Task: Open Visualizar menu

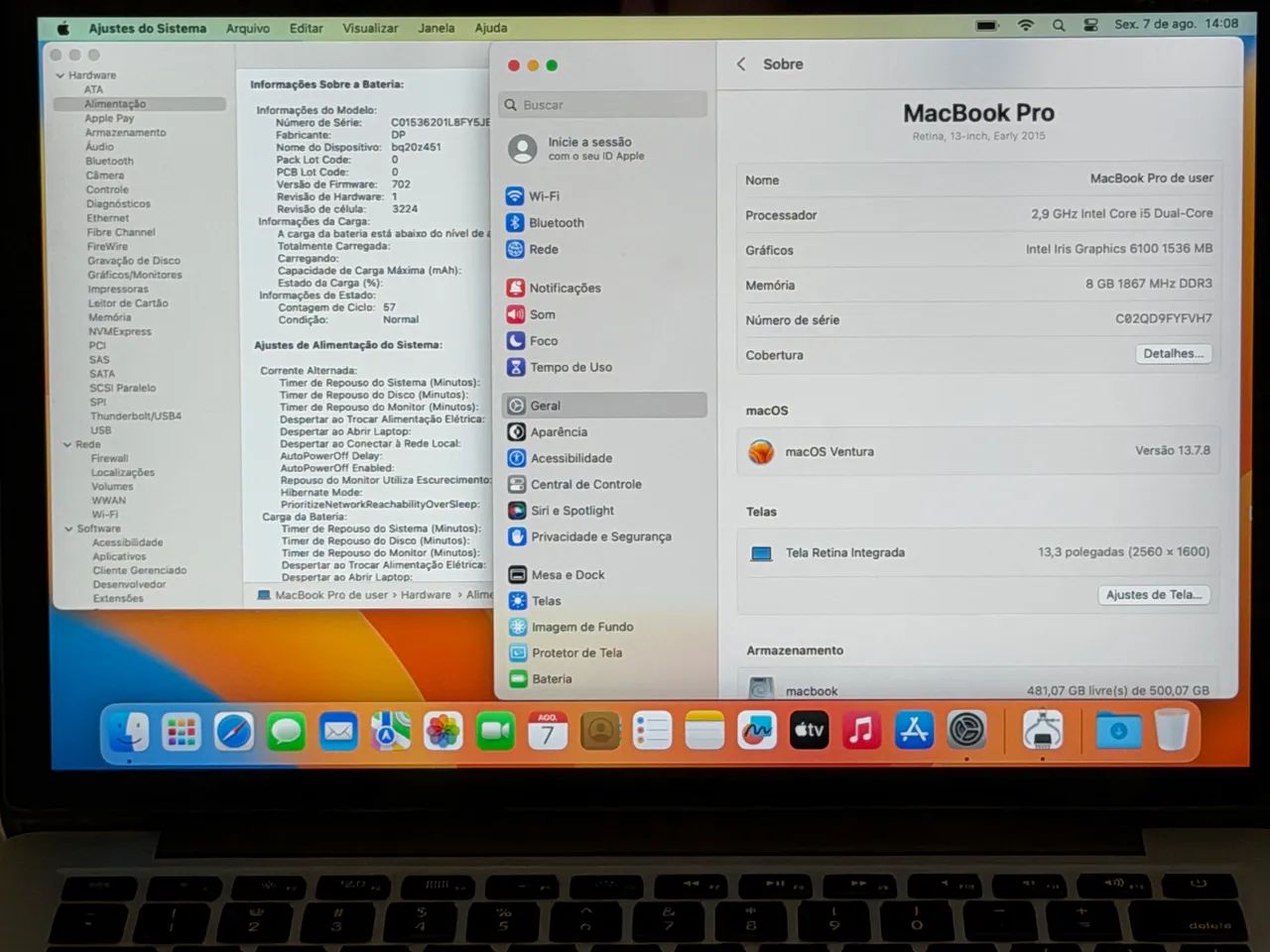Action: coord(370,28)
